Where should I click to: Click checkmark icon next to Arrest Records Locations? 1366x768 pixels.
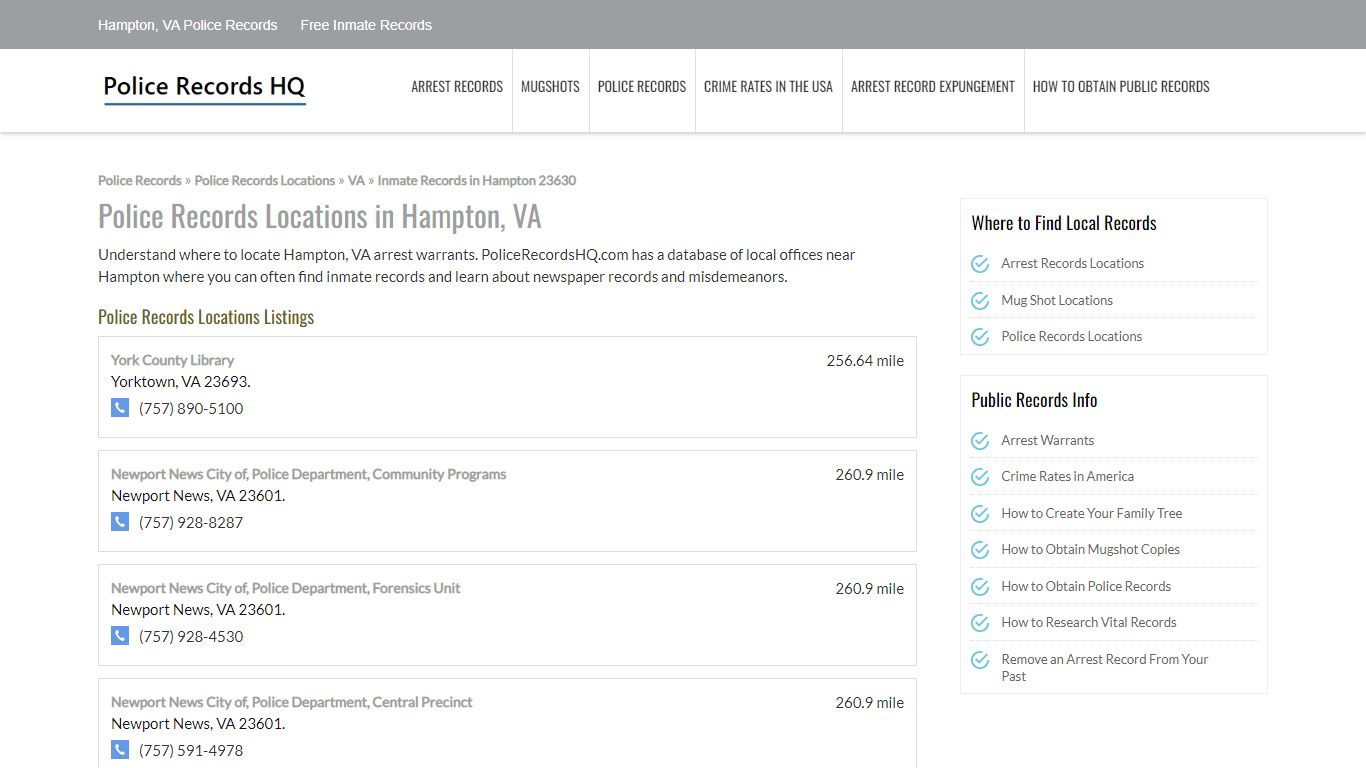tap(980, 264)
